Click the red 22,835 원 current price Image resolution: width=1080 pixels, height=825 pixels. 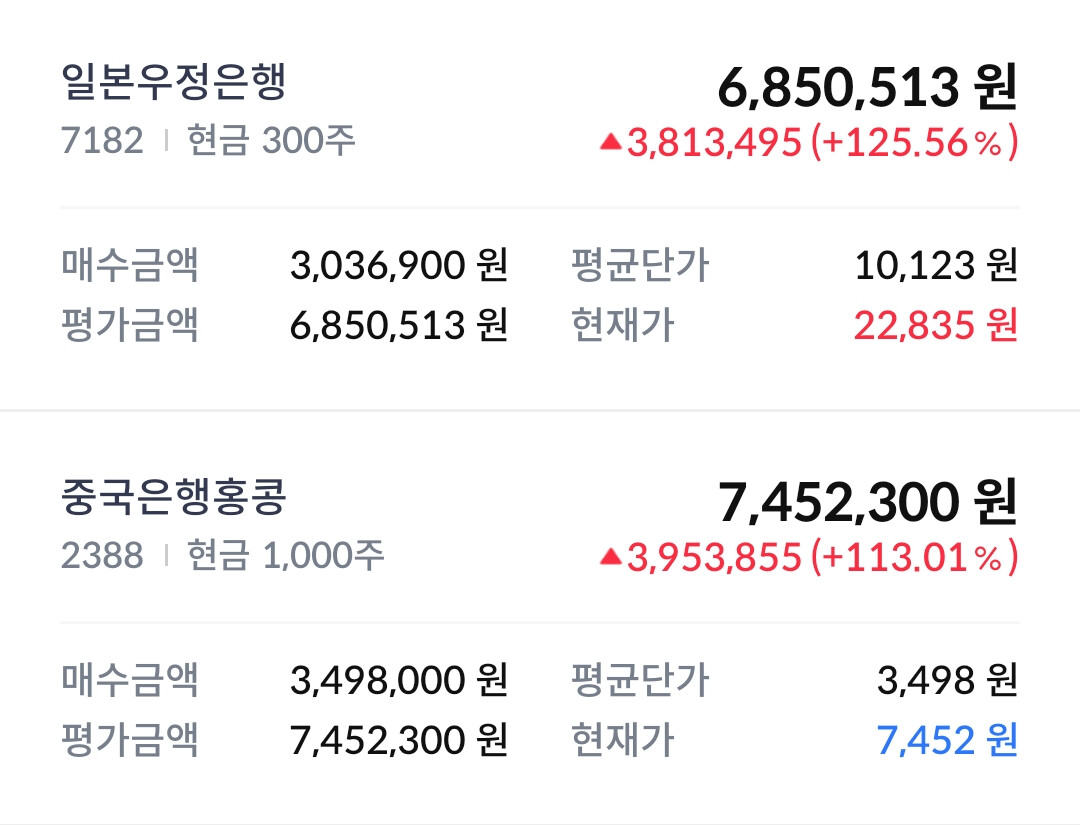(935, 325)
